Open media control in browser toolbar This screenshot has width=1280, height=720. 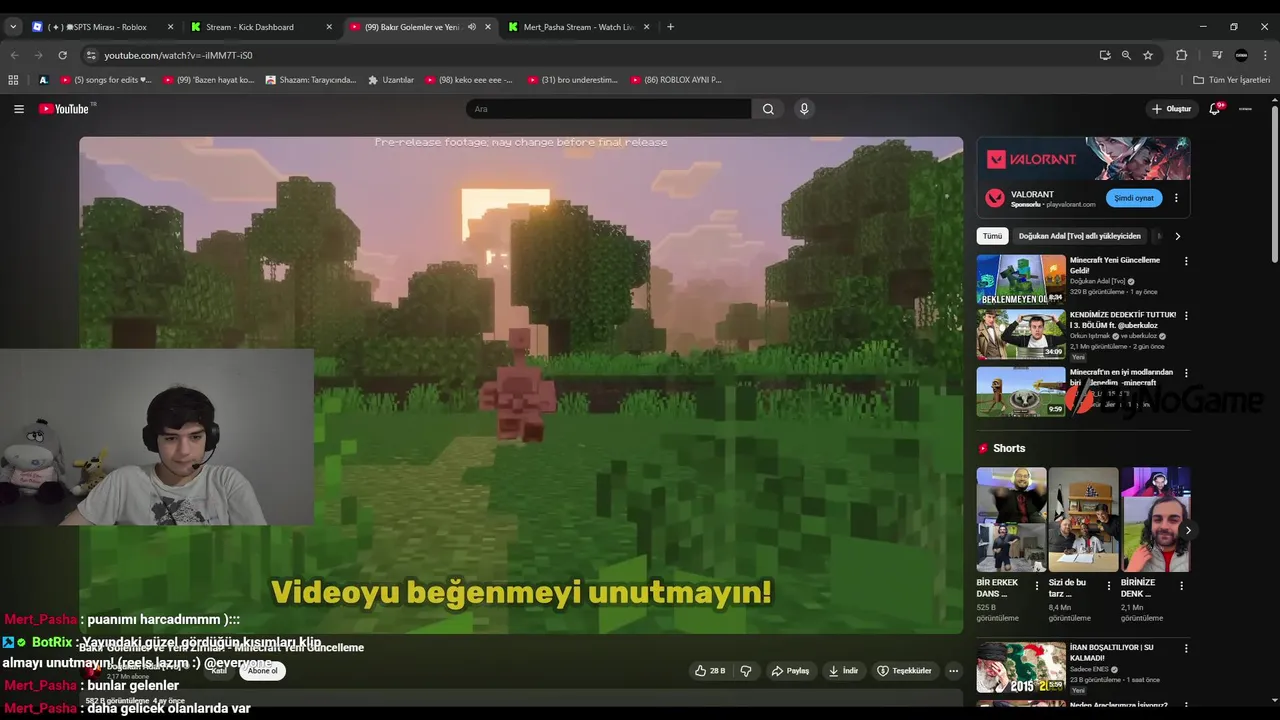(x=1217, y=55)
